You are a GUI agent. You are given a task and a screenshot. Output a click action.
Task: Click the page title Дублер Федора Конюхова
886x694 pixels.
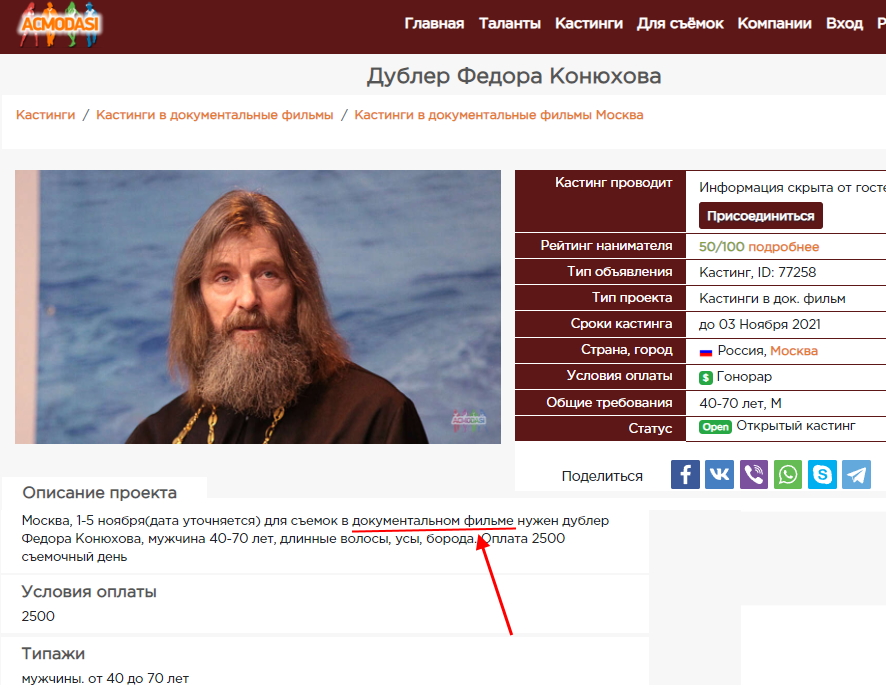click(x=514, y=76)
